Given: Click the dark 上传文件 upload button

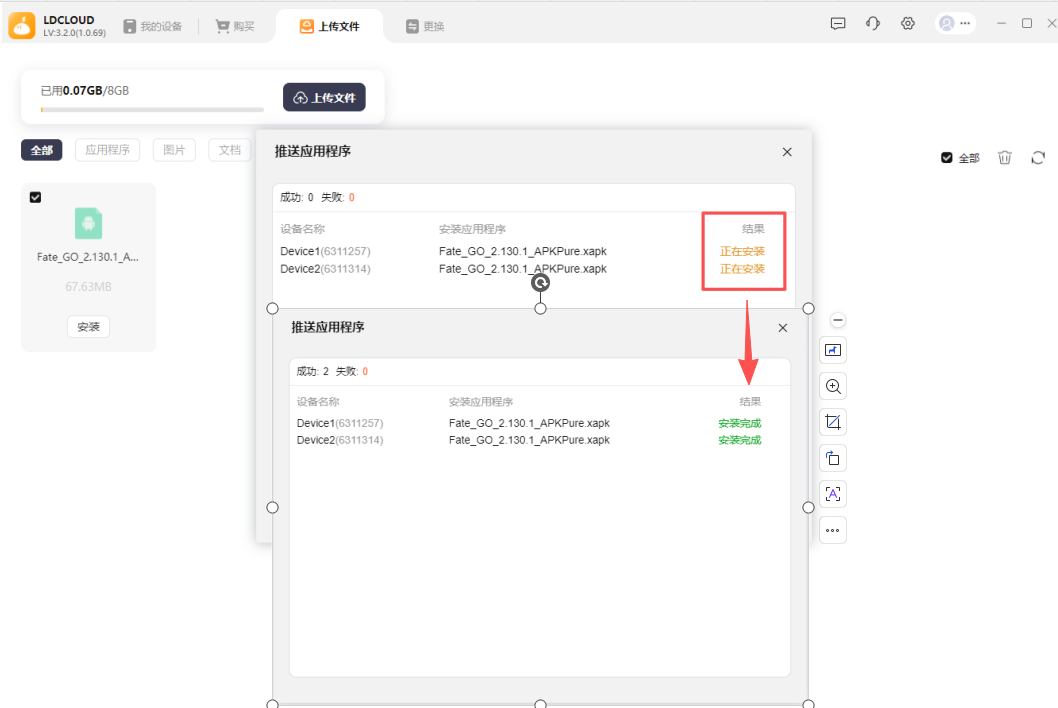Looking at the screenshot, I should (x=324, y=97).
